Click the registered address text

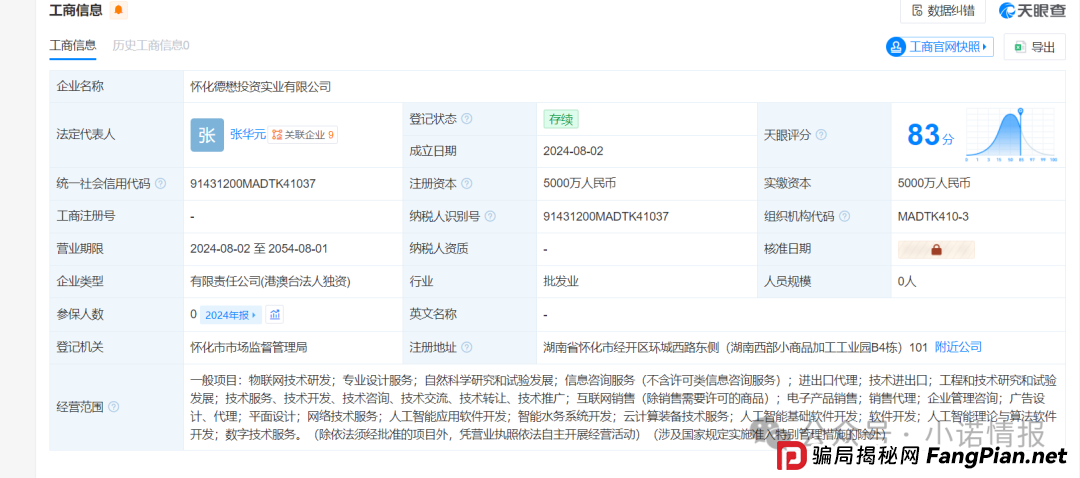coord(736,347)
